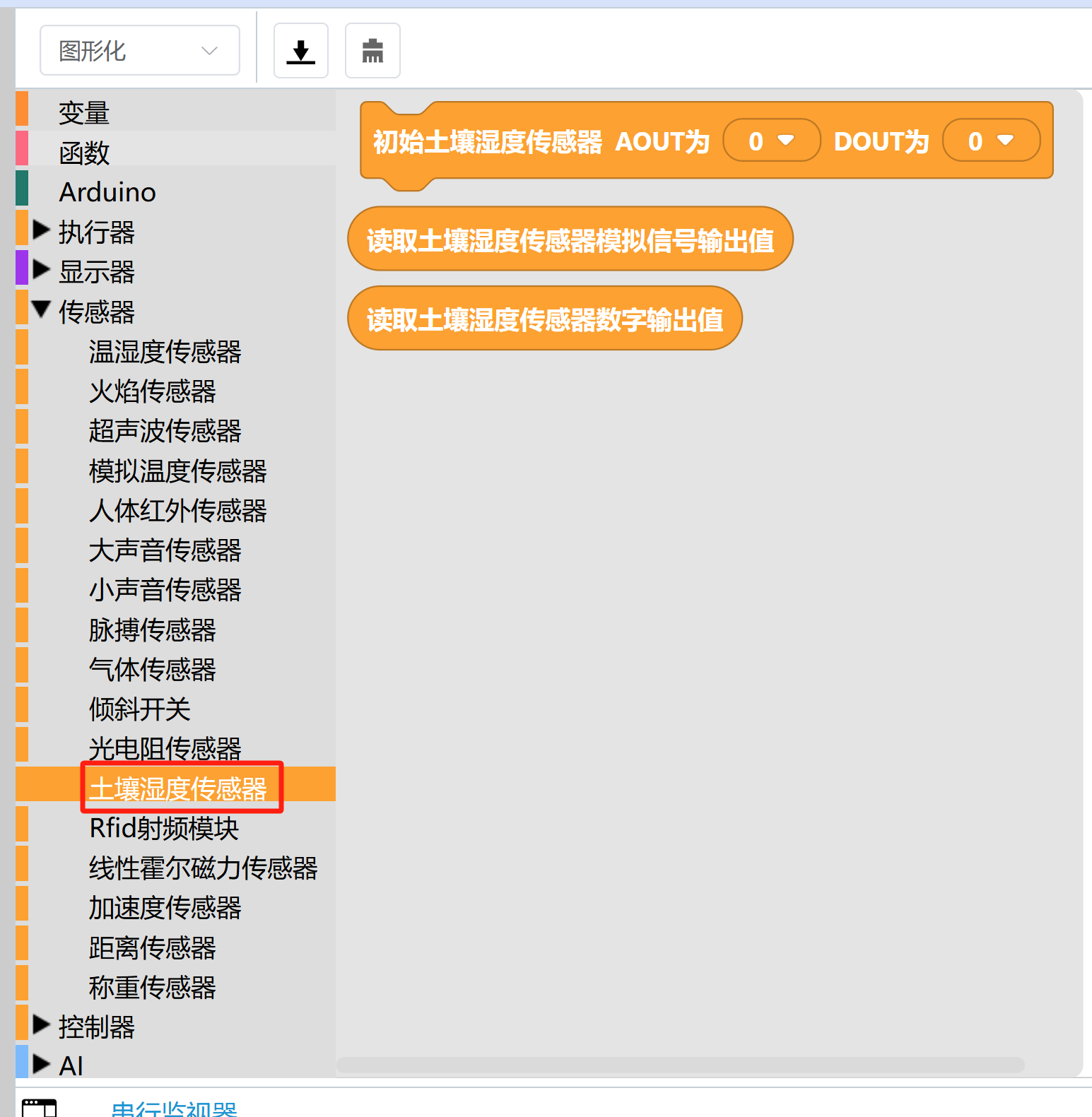Open the DOUT pin dropdown
This screenshot has height=1117, width=1092.
pyautogui.click(x=990, y=141)
